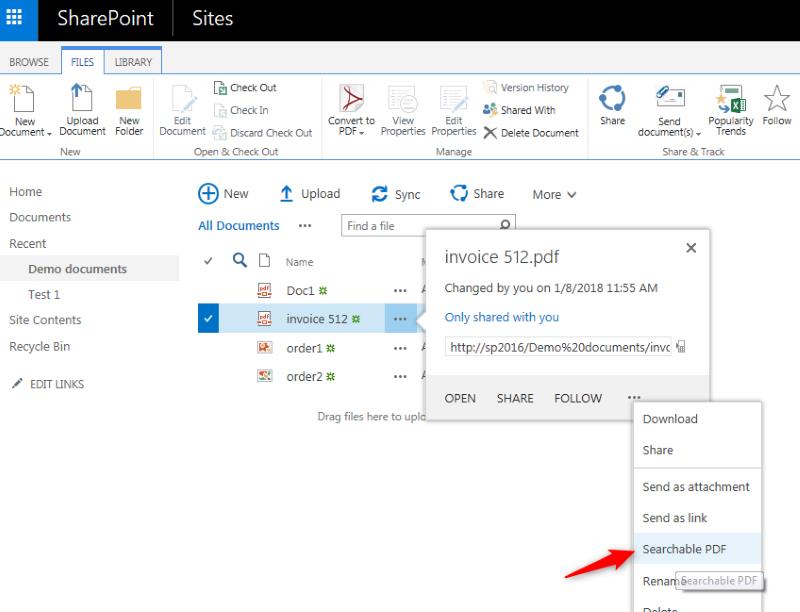Go to Home in left navigation
Image resolution: width=800 pixels, height=612 pixels.
point(26,192)
